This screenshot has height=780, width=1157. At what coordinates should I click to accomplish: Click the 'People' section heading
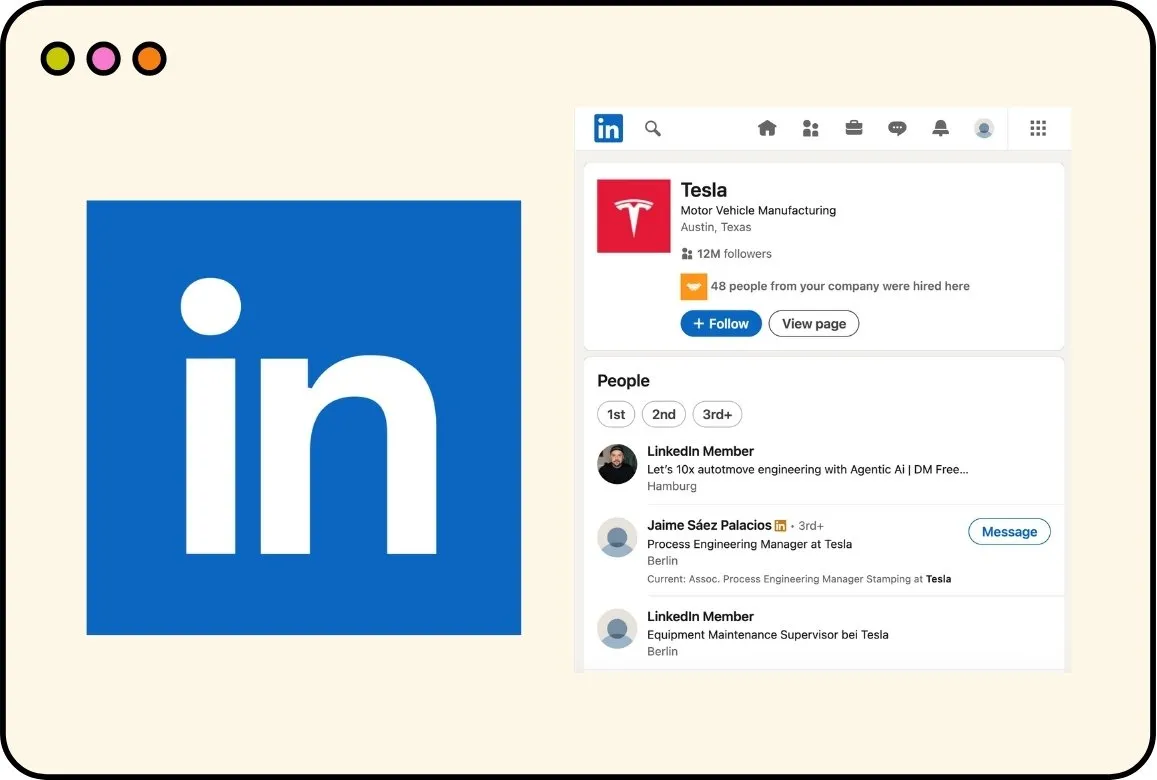(623, 381)
